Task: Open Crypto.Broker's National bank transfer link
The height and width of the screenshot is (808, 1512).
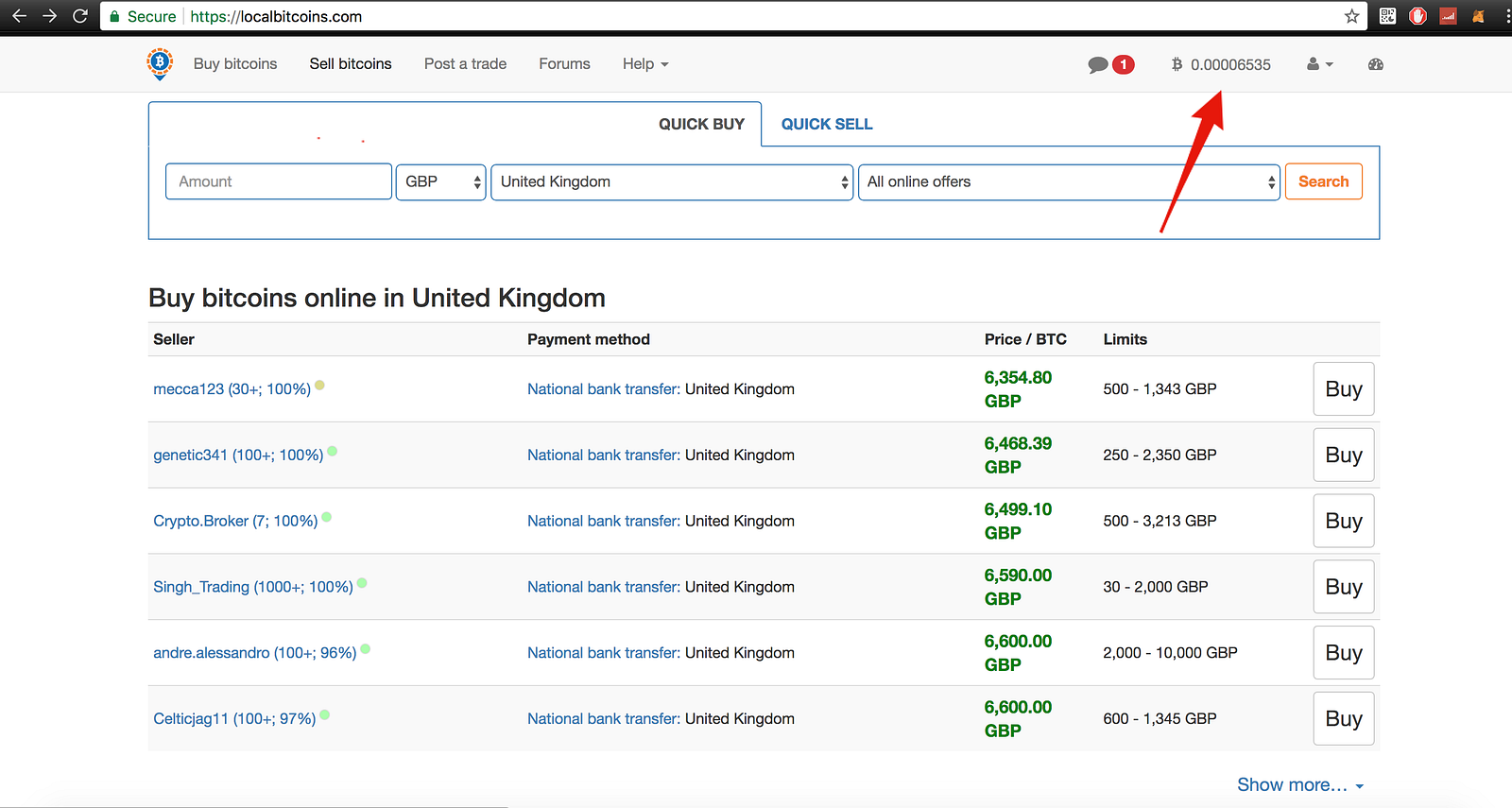Action: click(604, 521)
